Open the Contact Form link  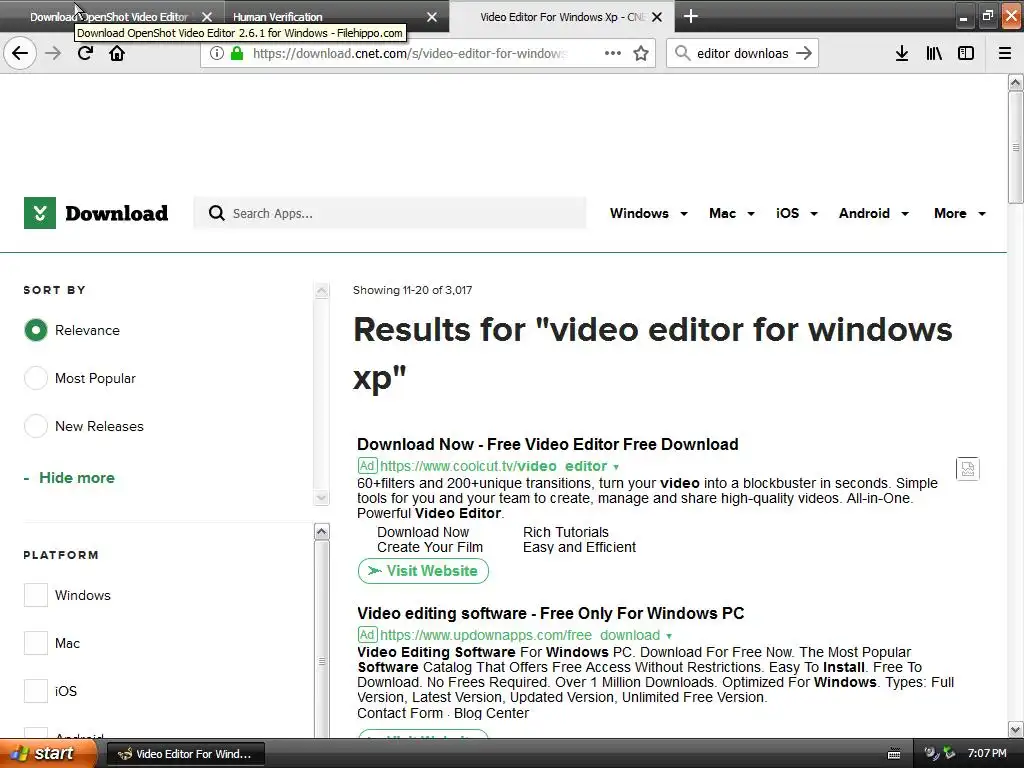(x=400, y=713)
